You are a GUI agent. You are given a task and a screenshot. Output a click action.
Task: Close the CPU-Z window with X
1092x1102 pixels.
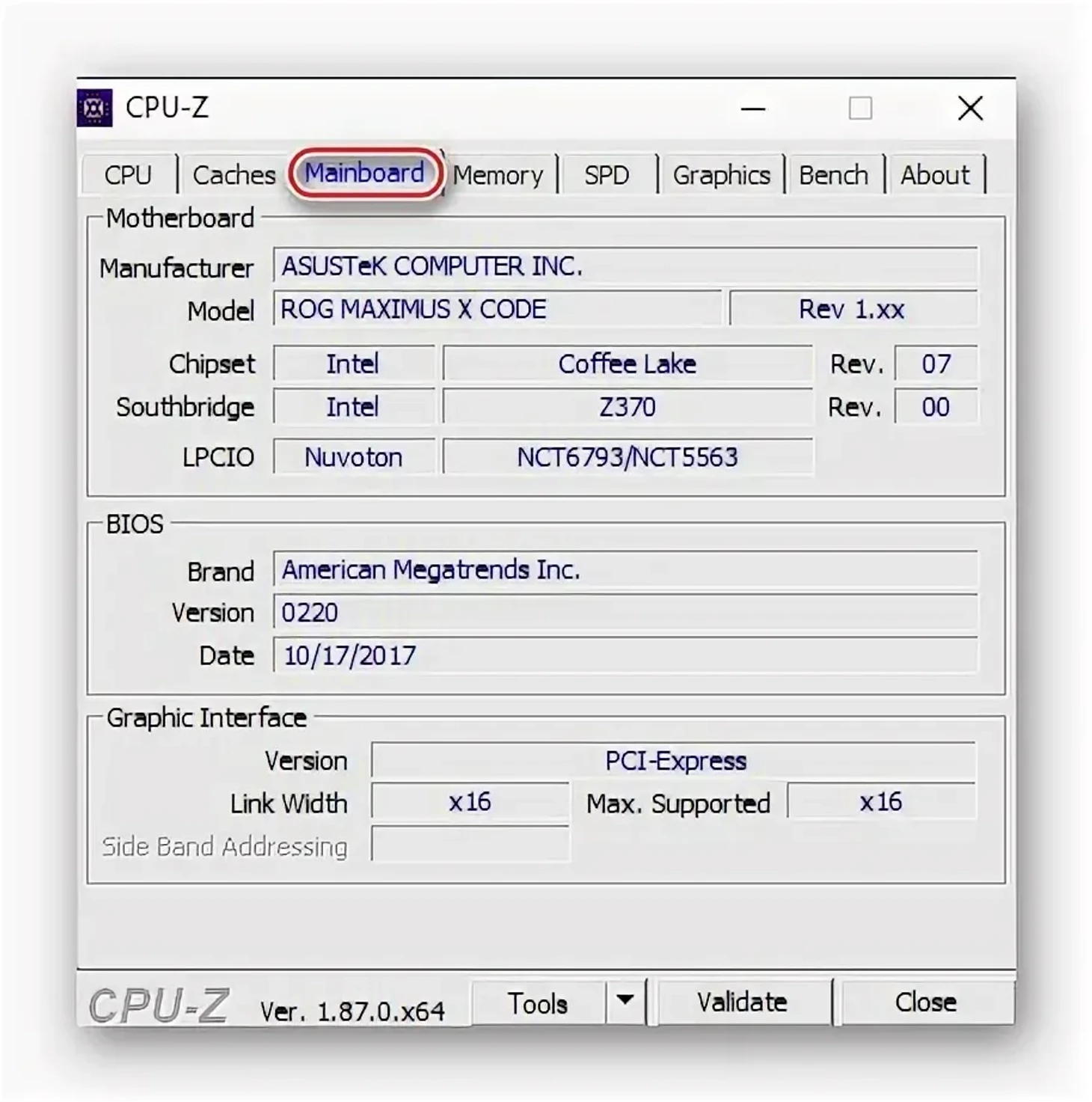tap(970, 109)
